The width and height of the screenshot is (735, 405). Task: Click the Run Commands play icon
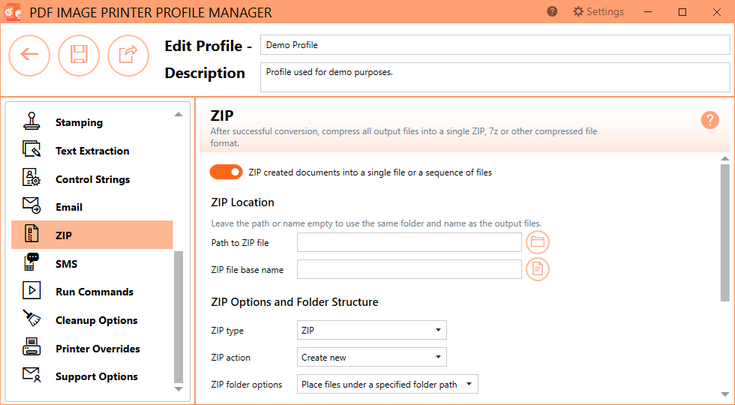(32, 291)
